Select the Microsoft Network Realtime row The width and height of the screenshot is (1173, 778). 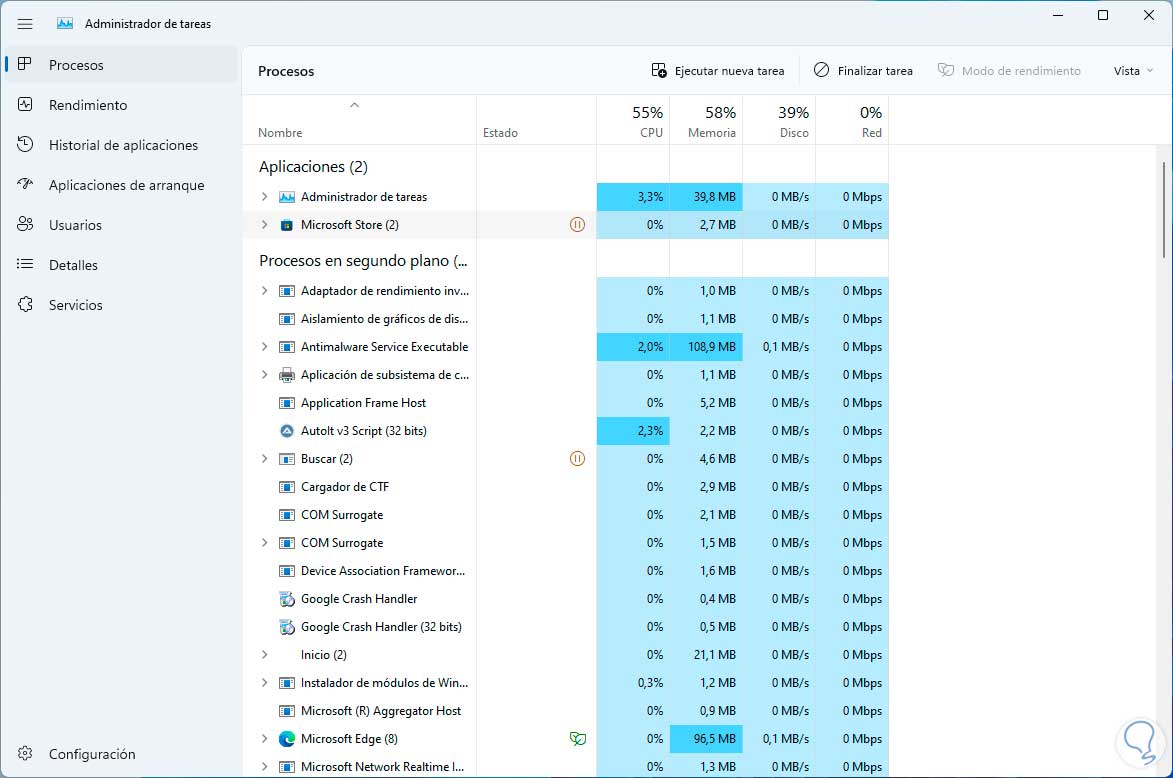pyautogui.click(x=566, y=767)
